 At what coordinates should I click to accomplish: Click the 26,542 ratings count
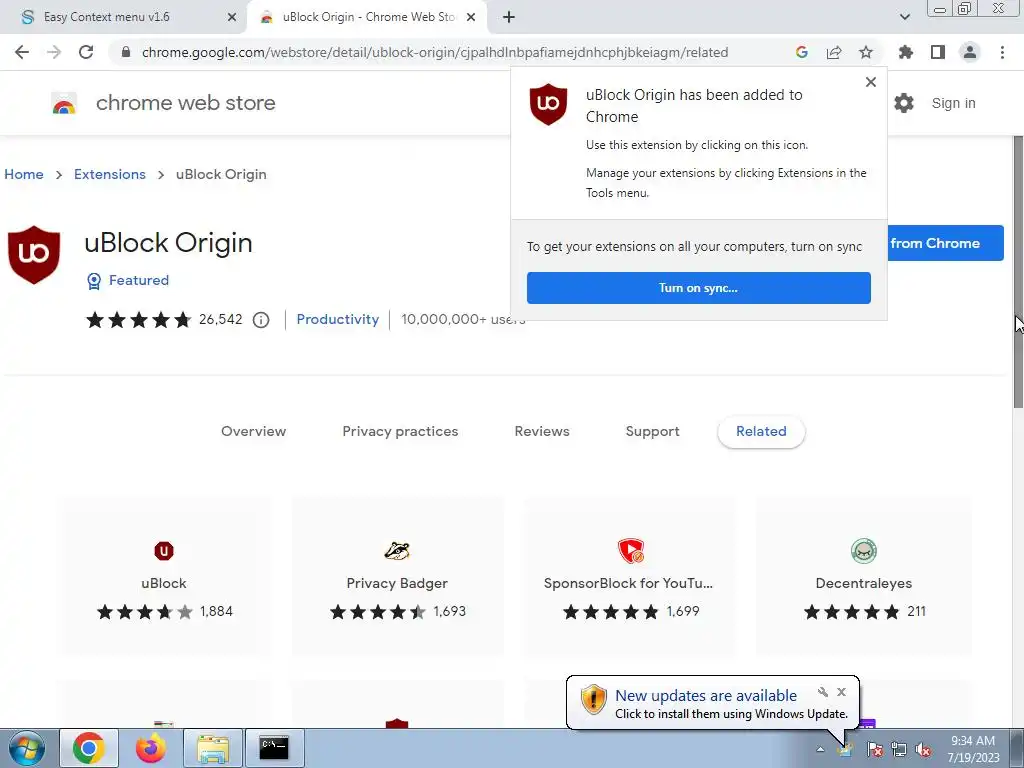click(221, 319)
